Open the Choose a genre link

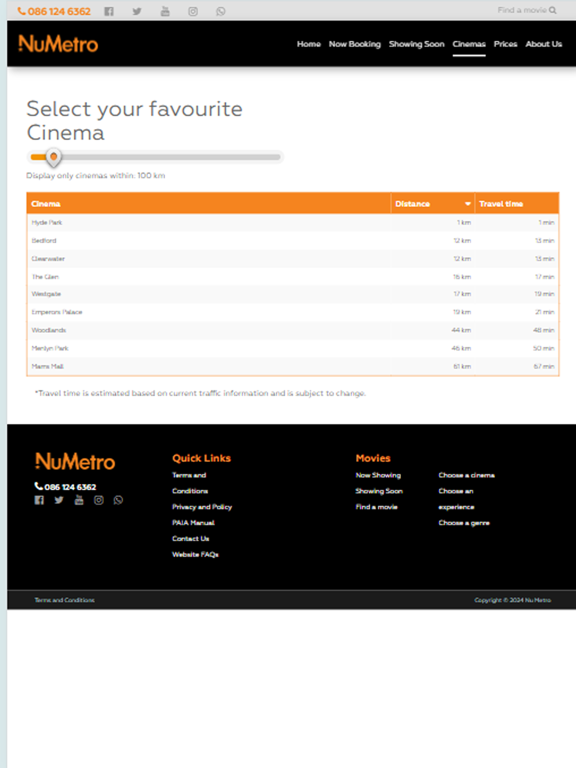tap(464, 523)
